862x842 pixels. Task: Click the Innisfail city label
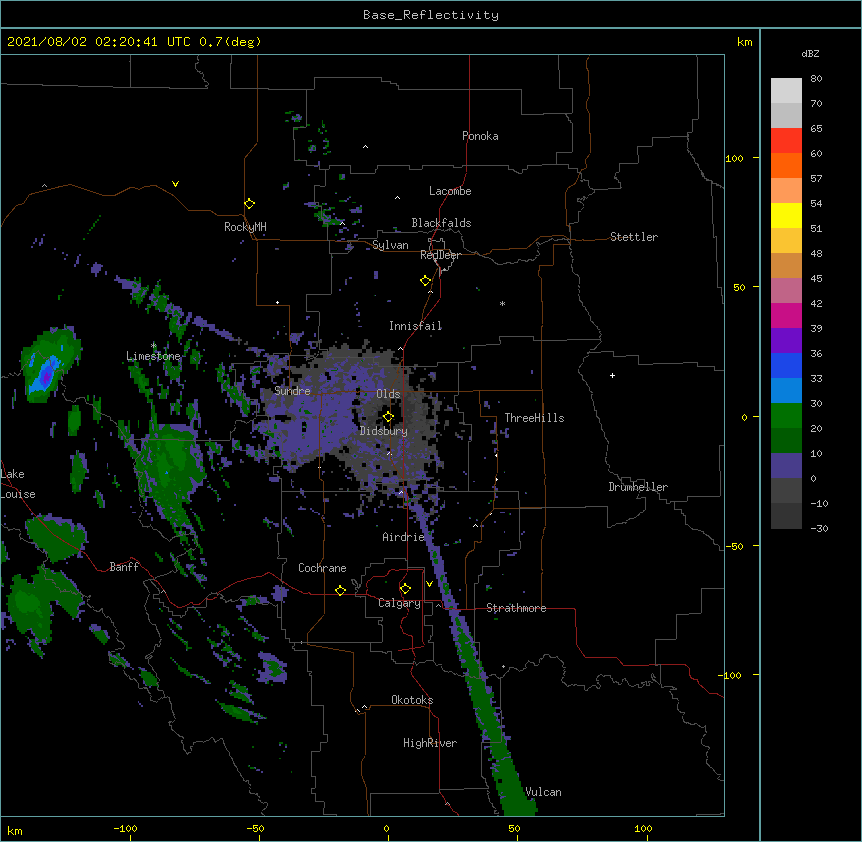click(415, 326)
